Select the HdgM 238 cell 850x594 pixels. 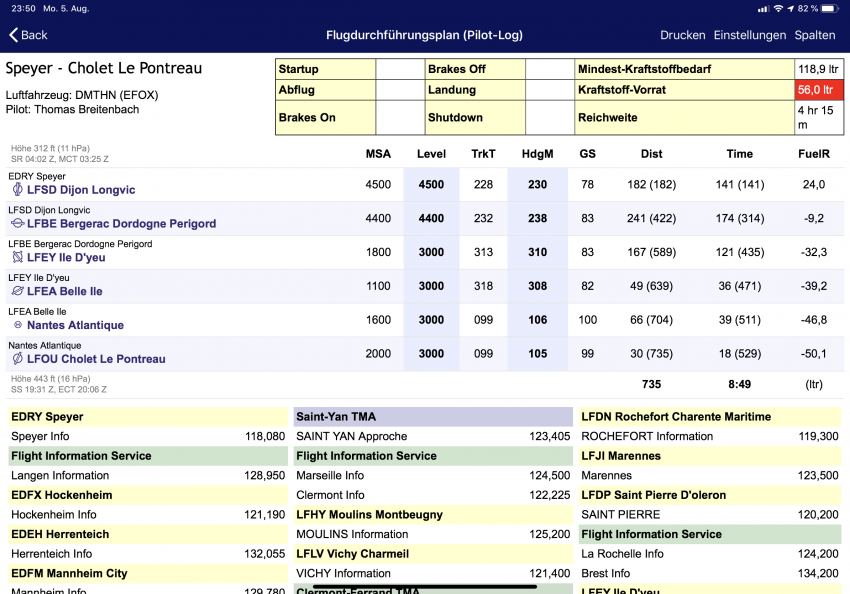point(537,218)
